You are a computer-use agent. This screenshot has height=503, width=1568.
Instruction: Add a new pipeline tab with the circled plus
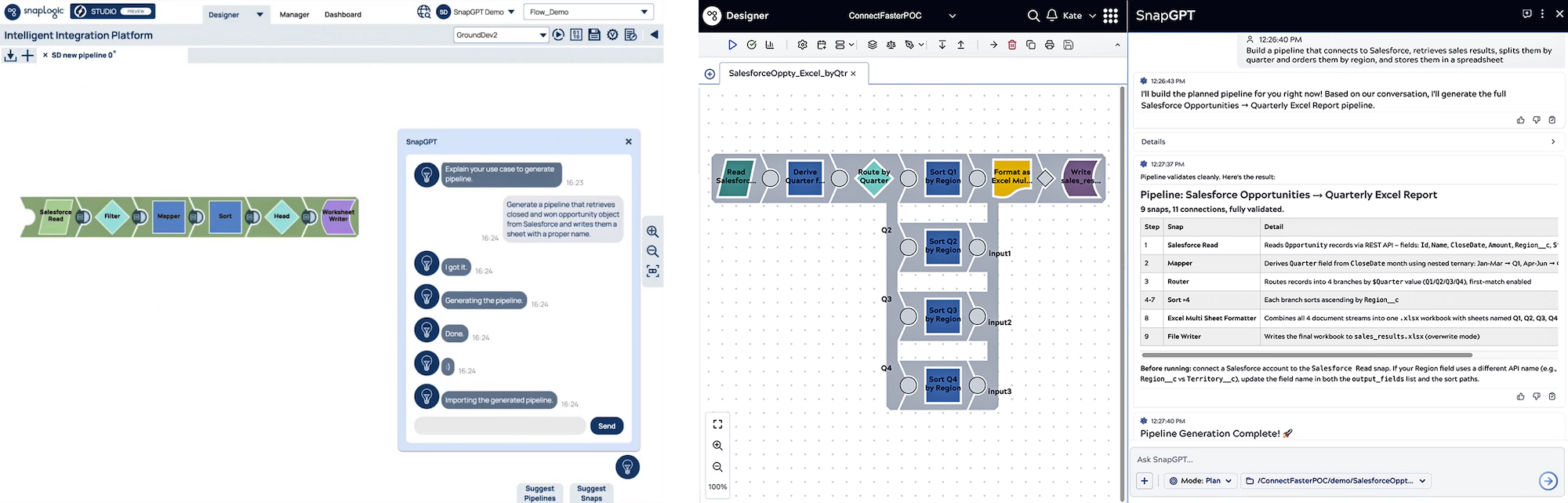click(710, 74)
